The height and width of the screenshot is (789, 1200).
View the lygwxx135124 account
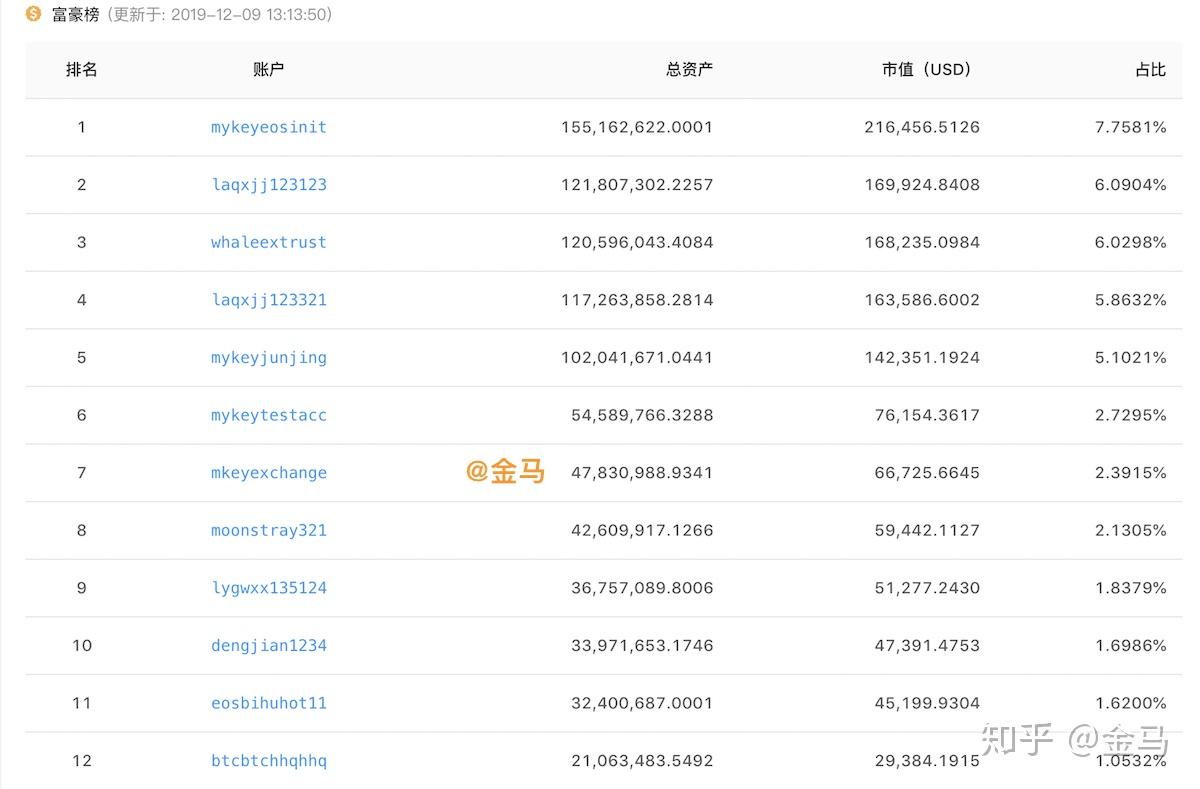(268, 588)
